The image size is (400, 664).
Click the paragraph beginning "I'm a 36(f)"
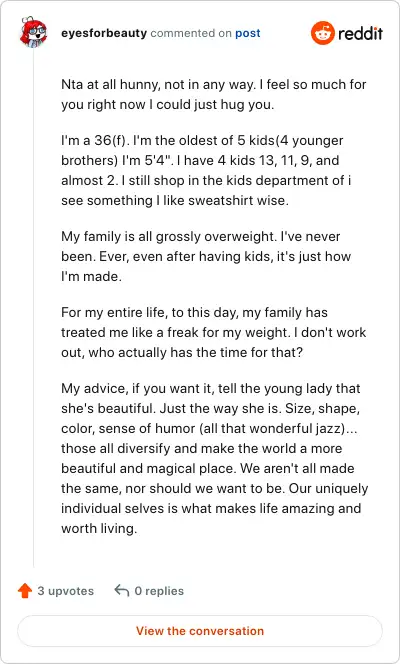[x=206, y=171]
